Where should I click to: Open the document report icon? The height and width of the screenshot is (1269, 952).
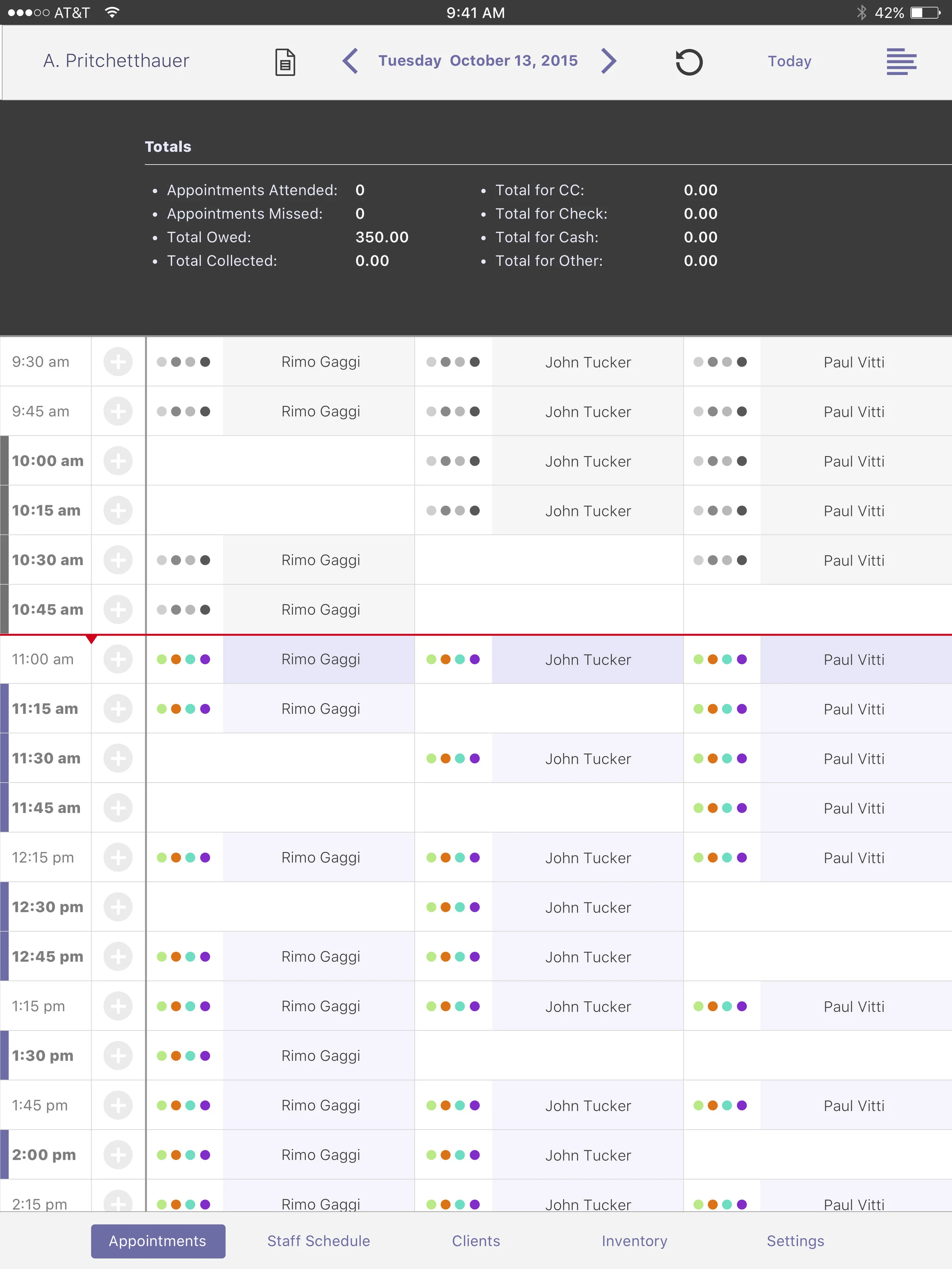(285, 62)
